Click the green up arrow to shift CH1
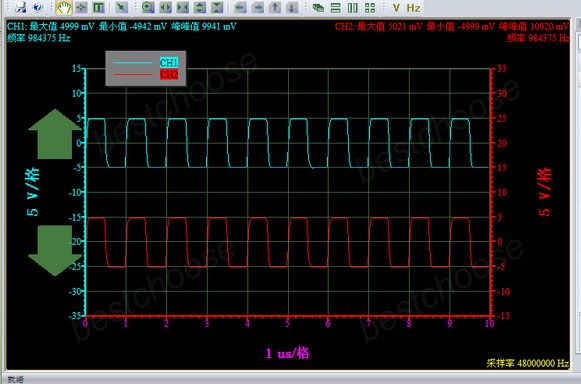 pos(55,134)
